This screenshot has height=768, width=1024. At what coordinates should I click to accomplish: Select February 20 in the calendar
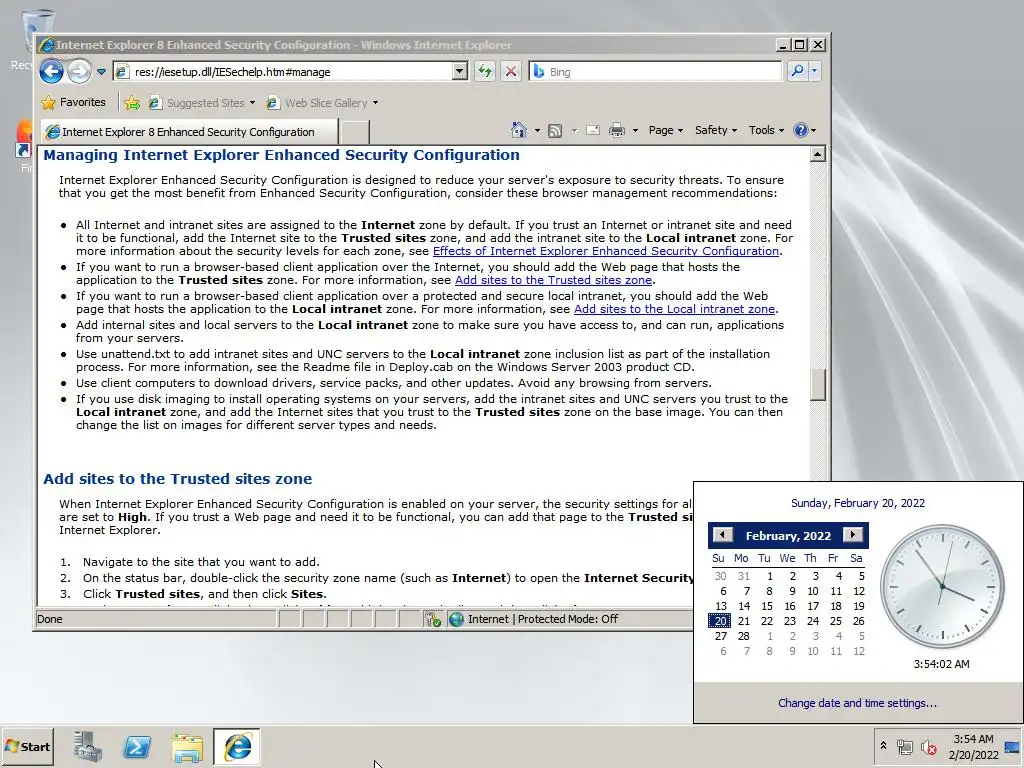click(720, 621)
